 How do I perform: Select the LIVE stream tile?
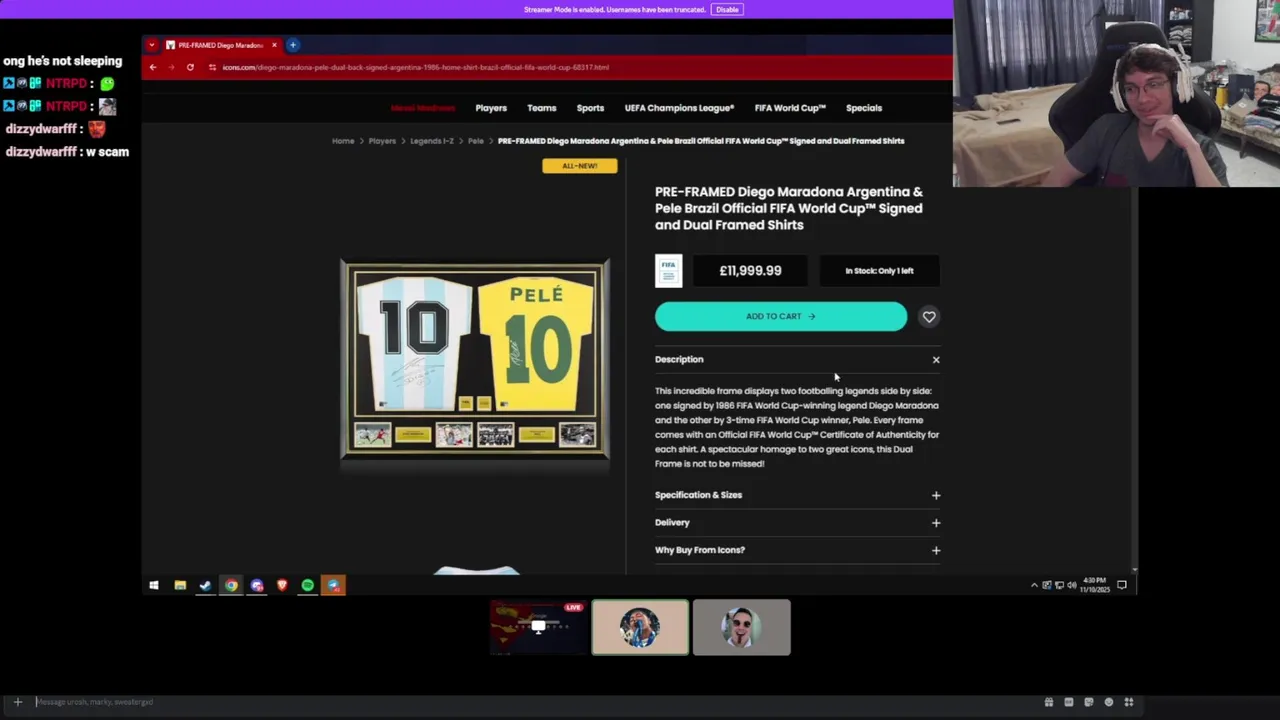[538, 628]
